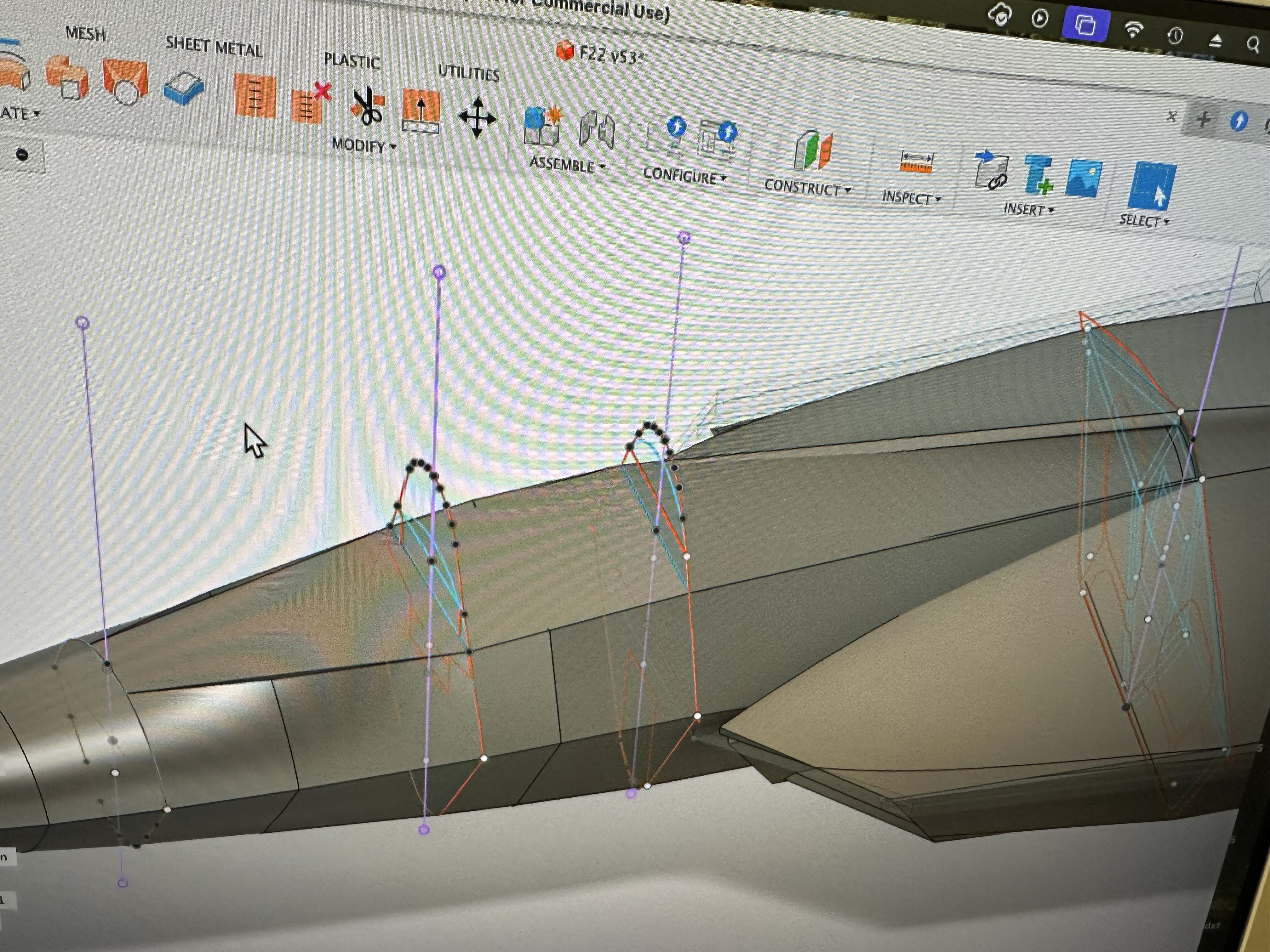Image resolution: width=1270 pixels, height=952 pixels.
Task: Open the INSPECT dropdown menu
Action: (911, 198)
